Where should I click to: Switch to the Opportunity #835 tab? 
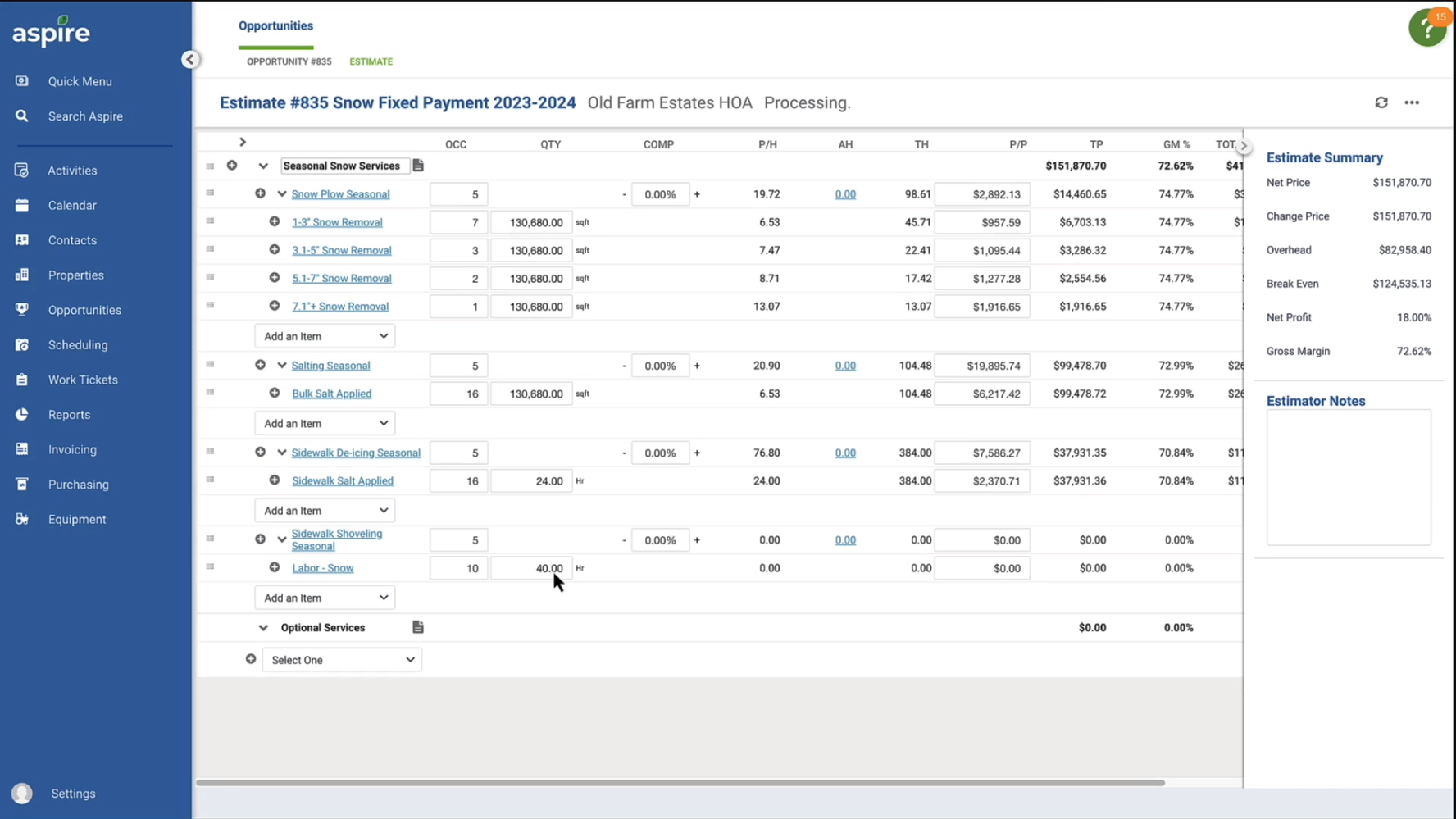[x=289, y=61]
